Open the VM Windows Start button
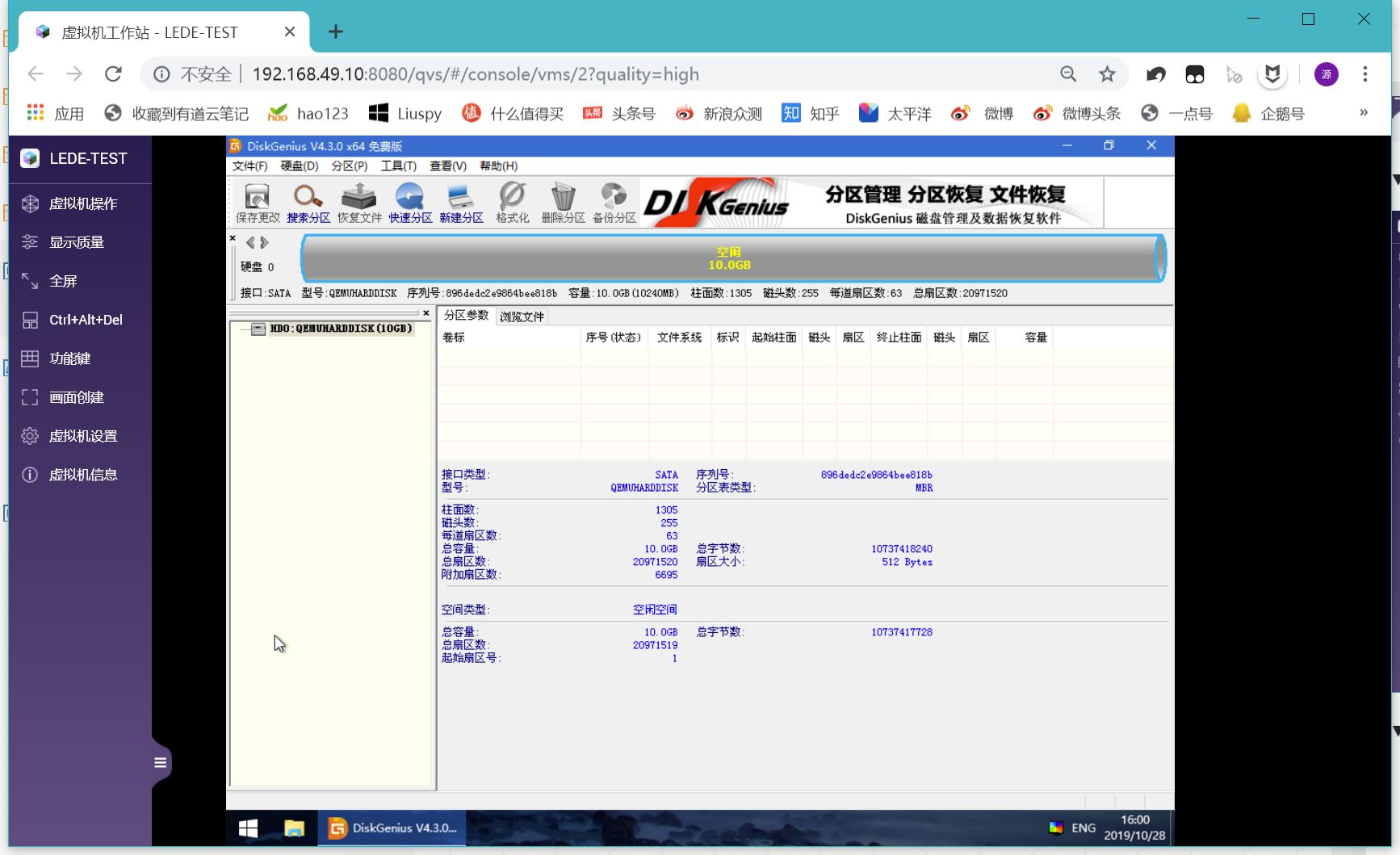The width and height of the screenshot is (1400, 855). pos(248,828)
